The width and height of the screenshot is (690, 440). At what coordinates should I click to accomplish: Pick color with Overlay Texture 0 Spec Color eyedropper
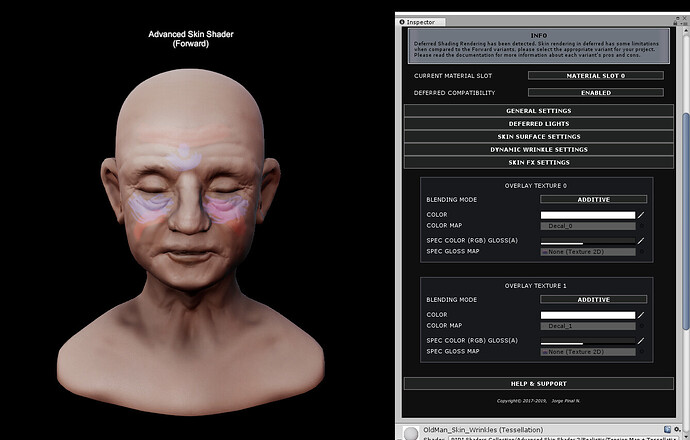(641, 241)
